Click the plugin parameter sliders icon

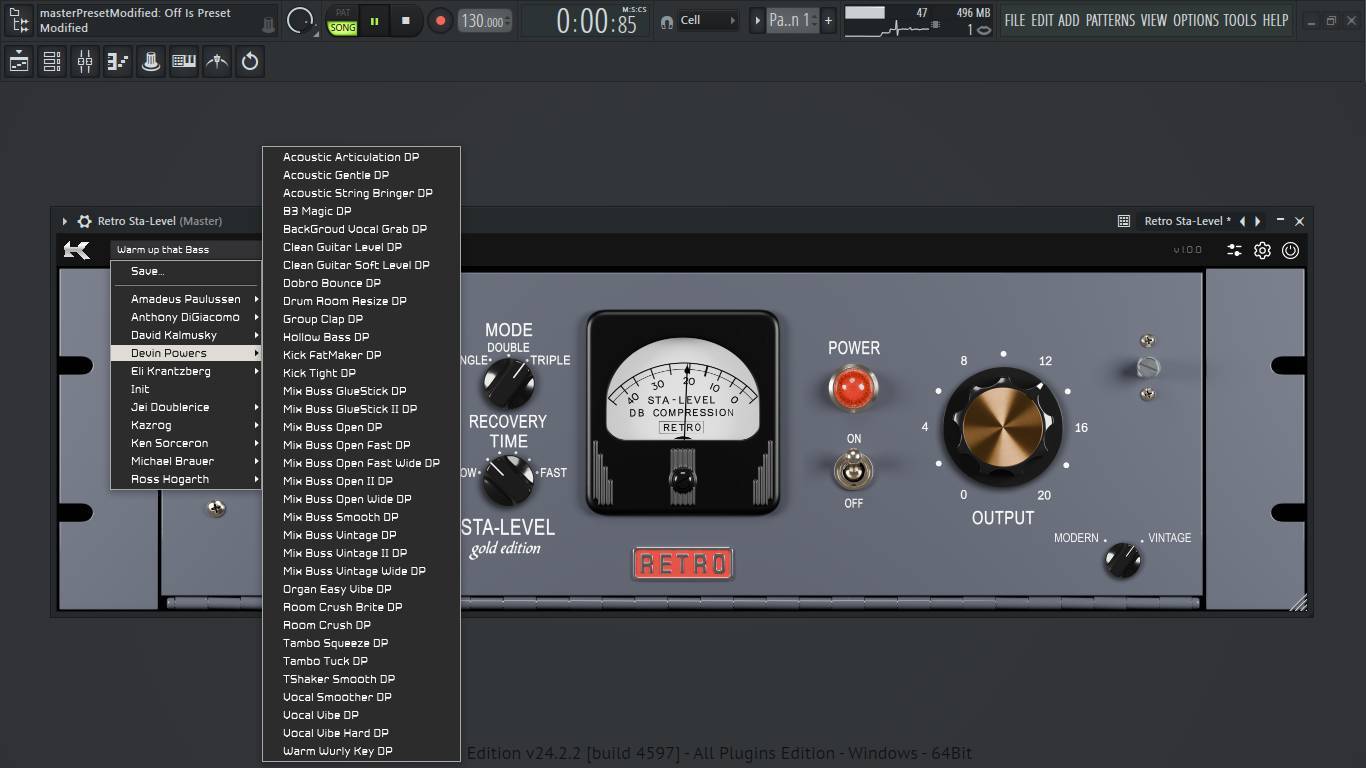(1234, 250)
